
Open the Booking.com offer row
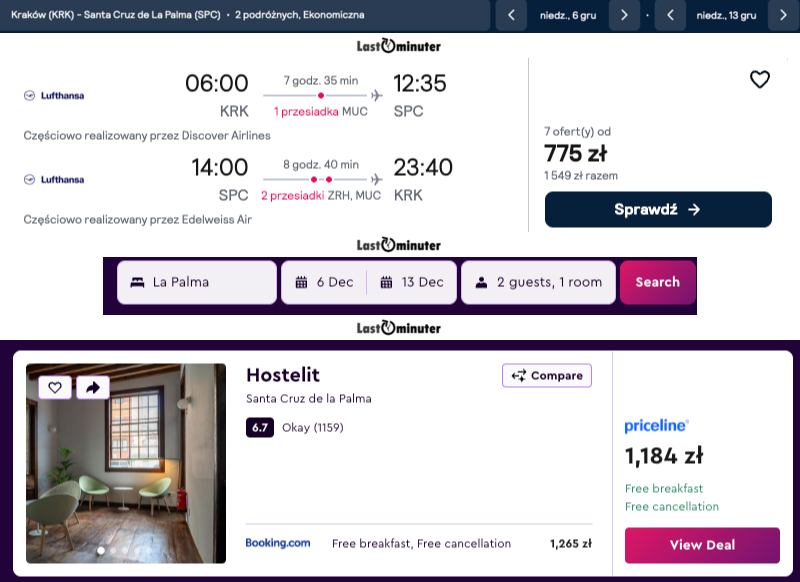click(418, 544)
